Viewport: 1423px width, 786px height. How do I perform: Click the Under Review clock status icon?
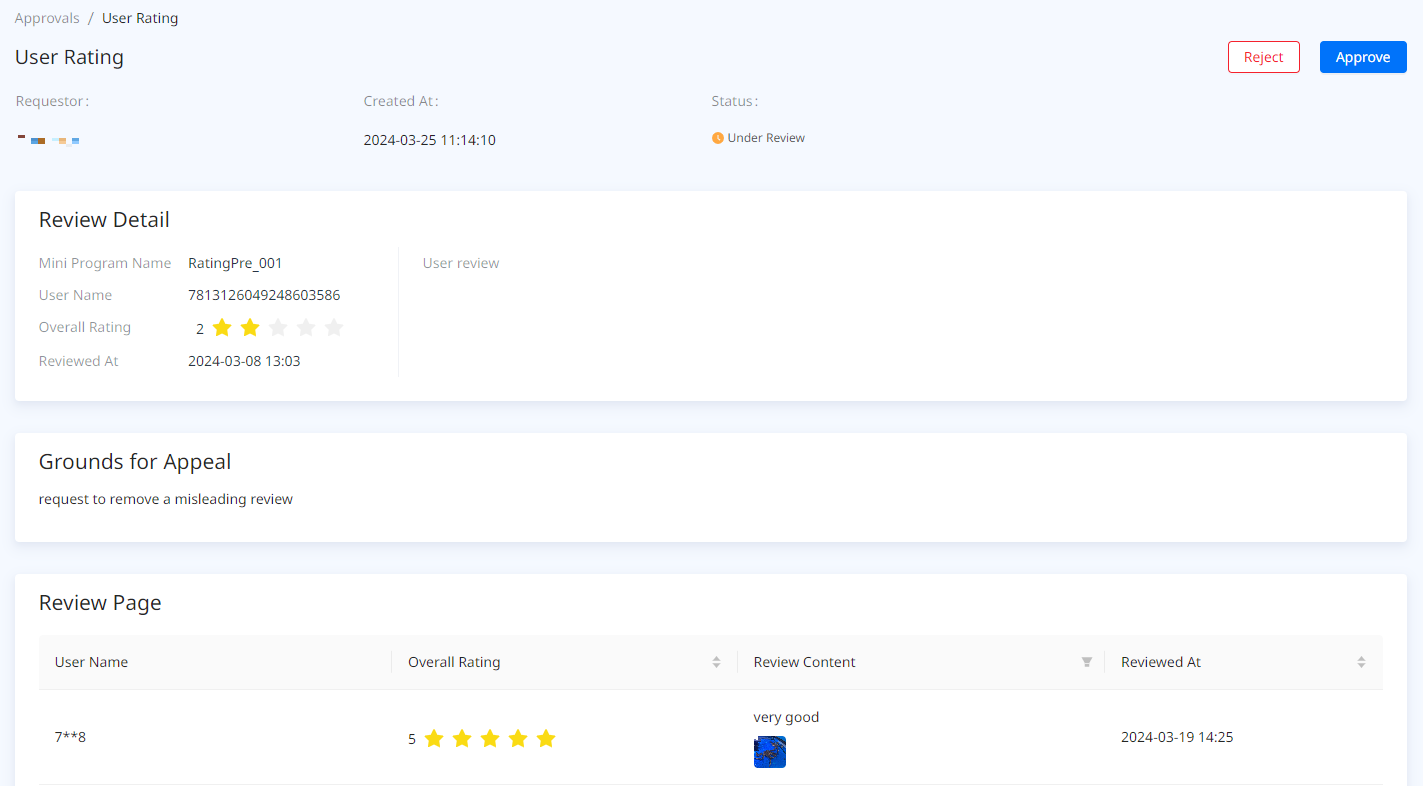point(717,138)
